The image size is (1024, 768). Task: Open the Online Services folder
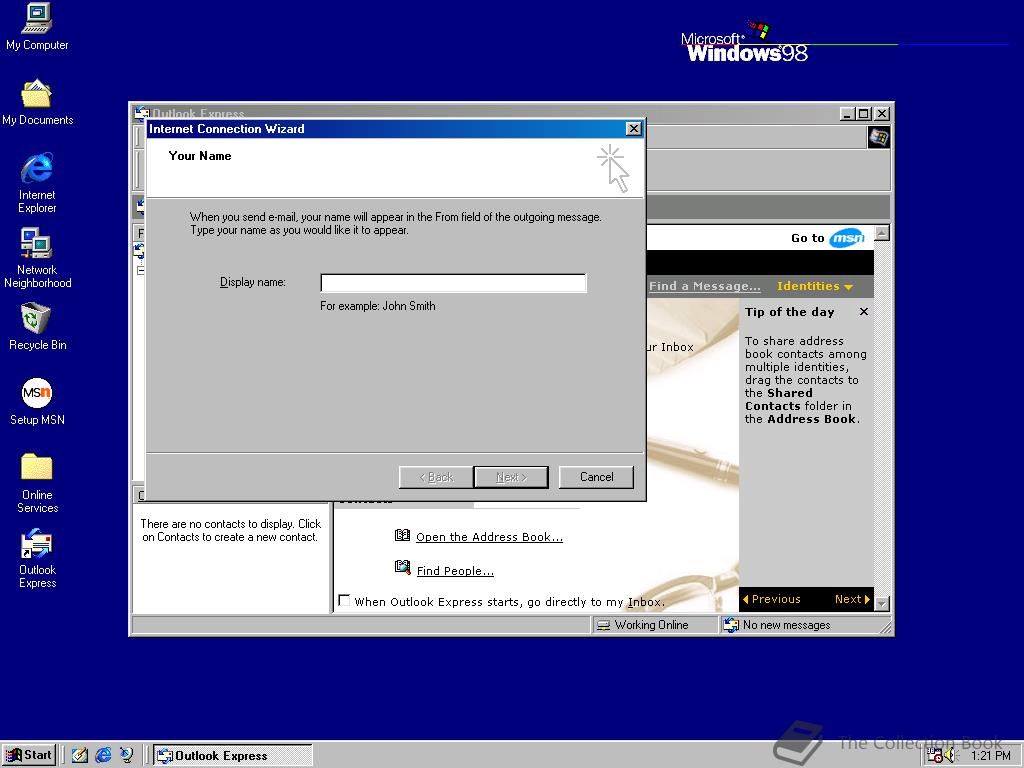37,483
